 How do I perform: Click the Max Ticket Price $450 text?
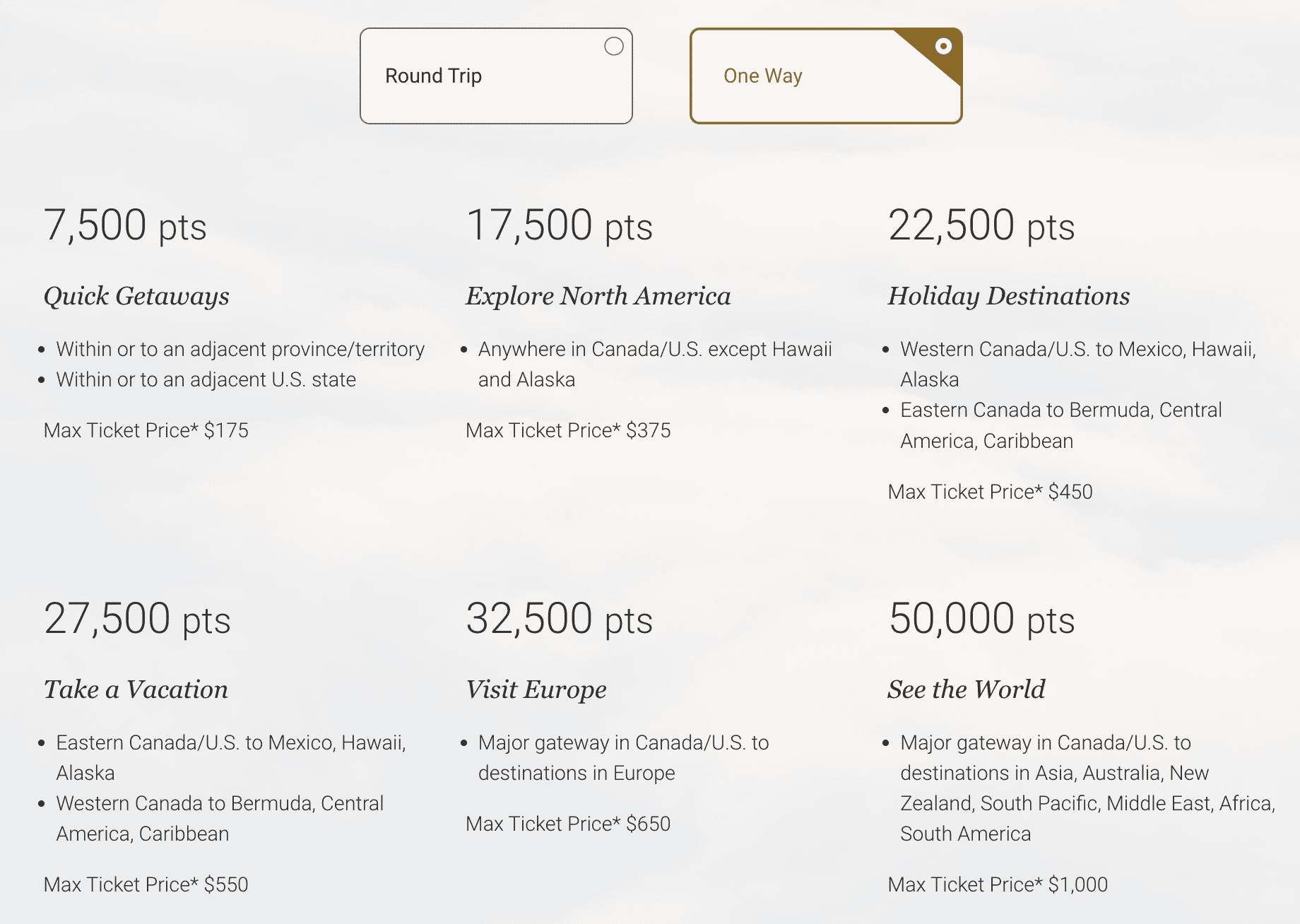coord(990,492)
